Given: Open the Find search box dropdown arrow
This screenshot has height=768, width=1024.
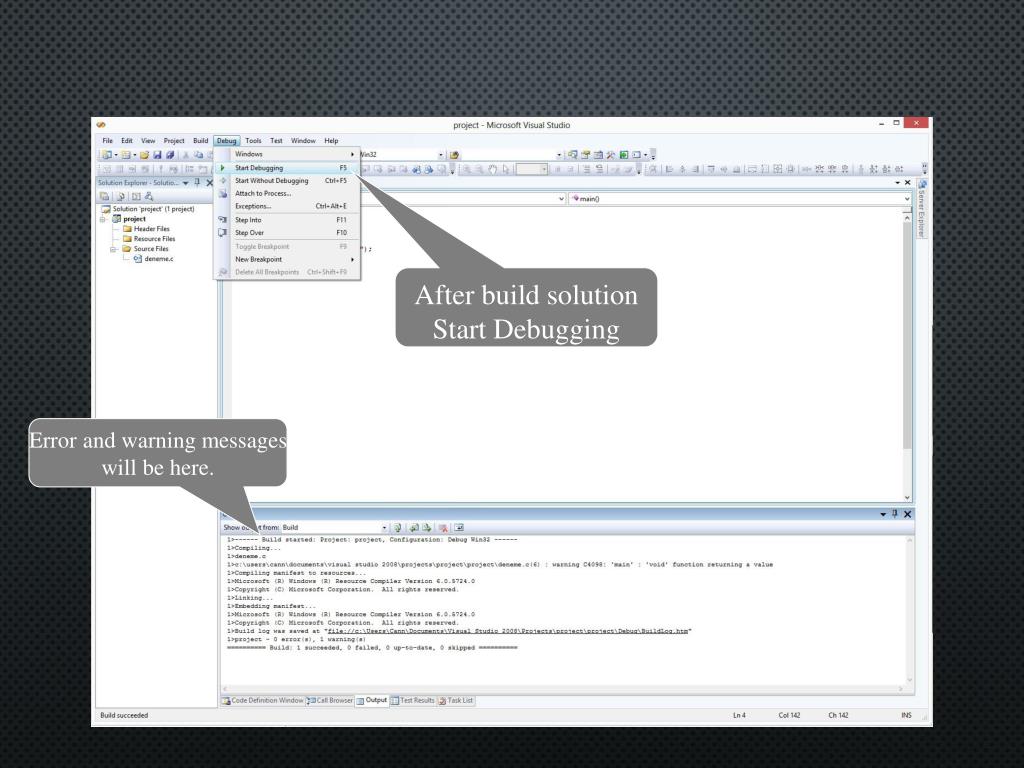Looking at the screenshot, I should click(x=558, y=155).
